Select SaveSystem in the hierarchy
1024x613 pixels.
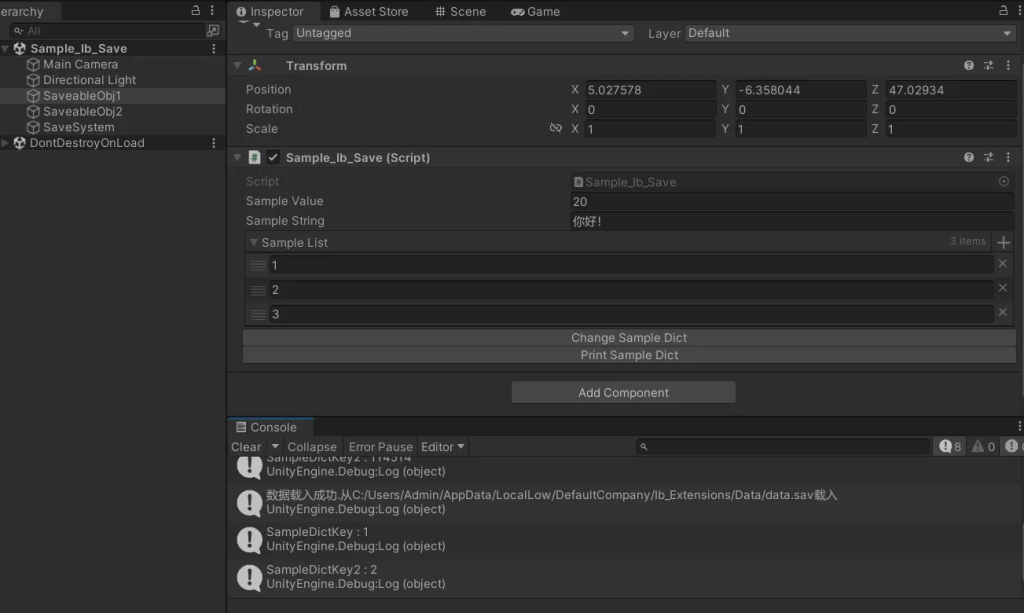(x=78, y=127)
